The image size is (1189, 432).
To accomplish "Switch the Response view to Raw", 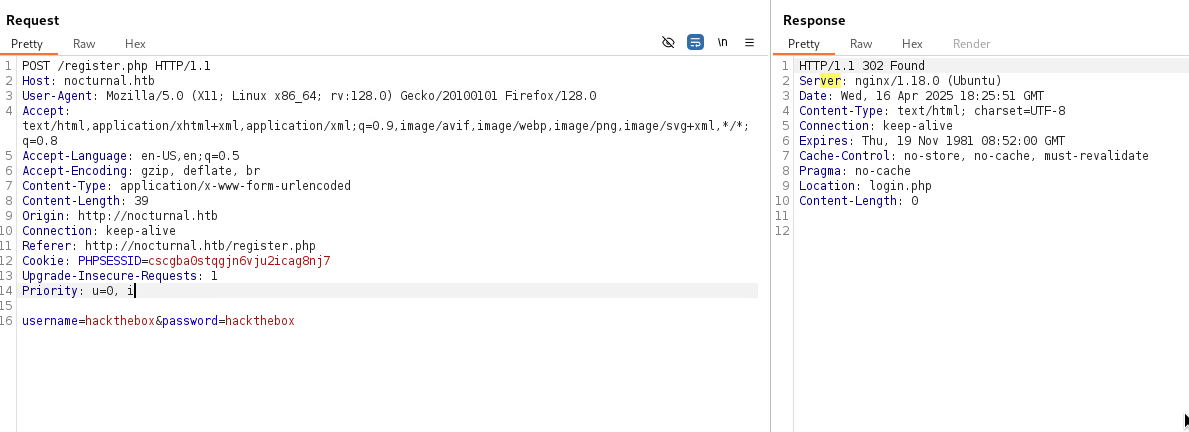I will point(861,44).
